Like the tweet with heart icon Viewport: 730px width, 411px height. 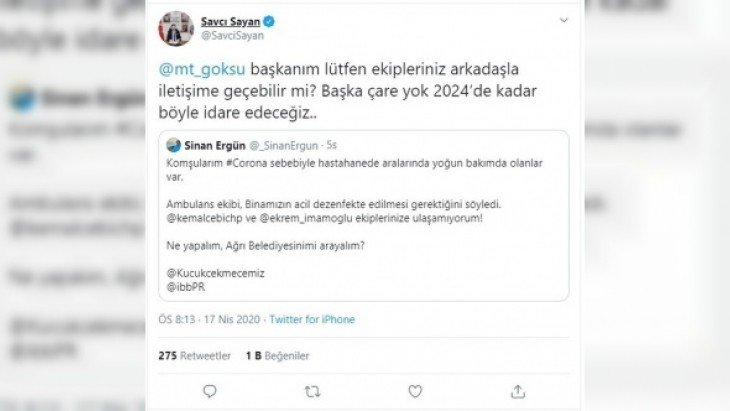[415, 390]
